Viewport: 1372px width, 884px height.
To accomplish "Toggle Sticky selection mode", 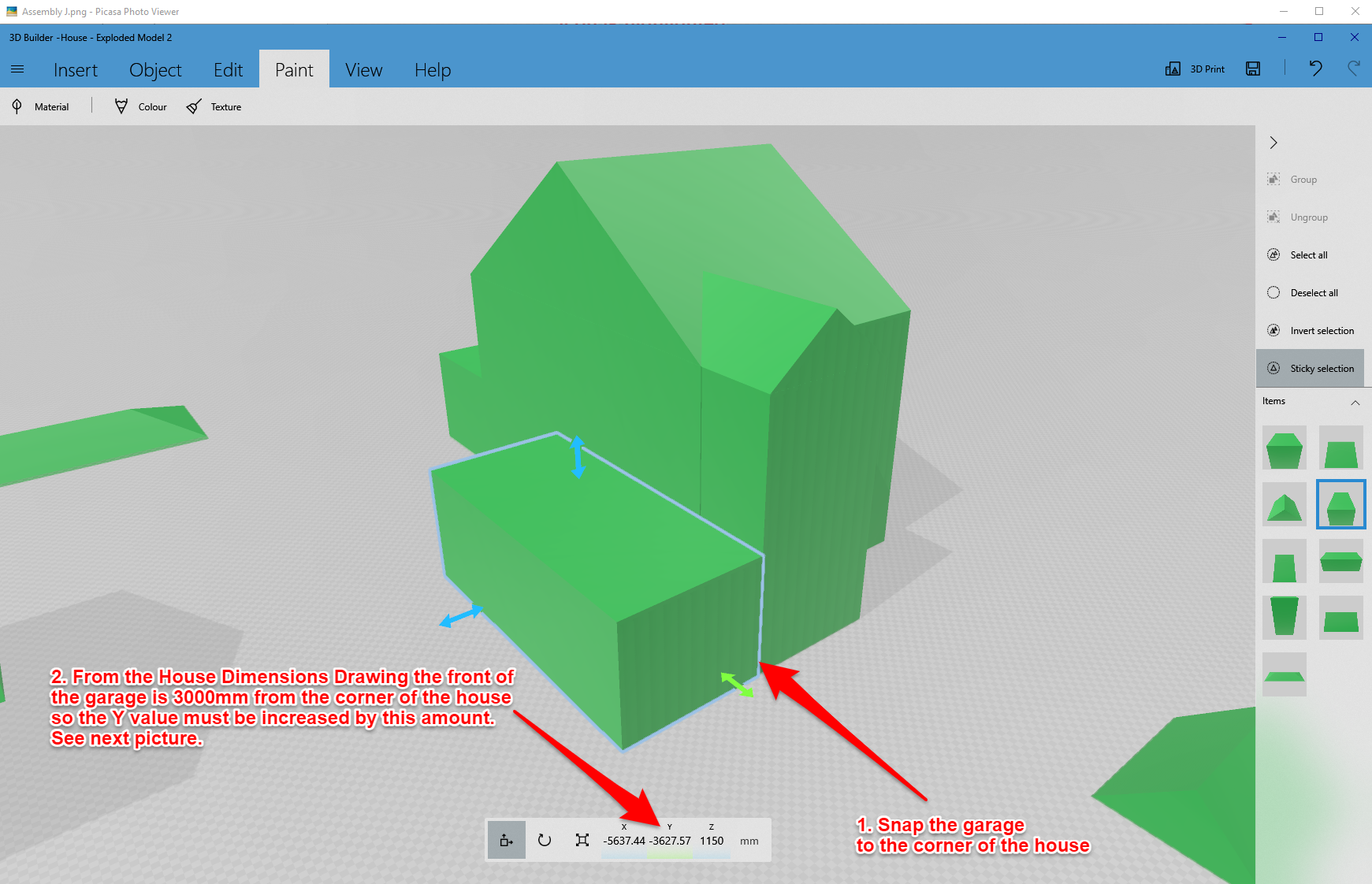I will coord(1310,369).
